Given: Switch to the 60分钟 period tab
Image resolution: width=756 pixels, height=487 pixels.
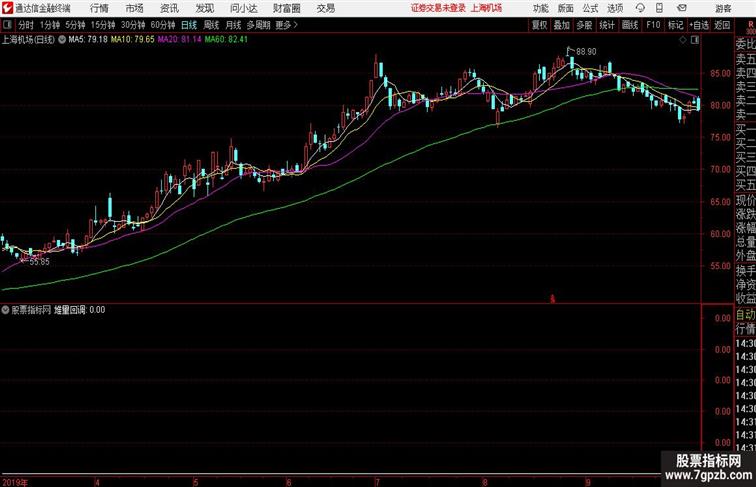Looking at the screenshot, I should (x=163, y=25).
